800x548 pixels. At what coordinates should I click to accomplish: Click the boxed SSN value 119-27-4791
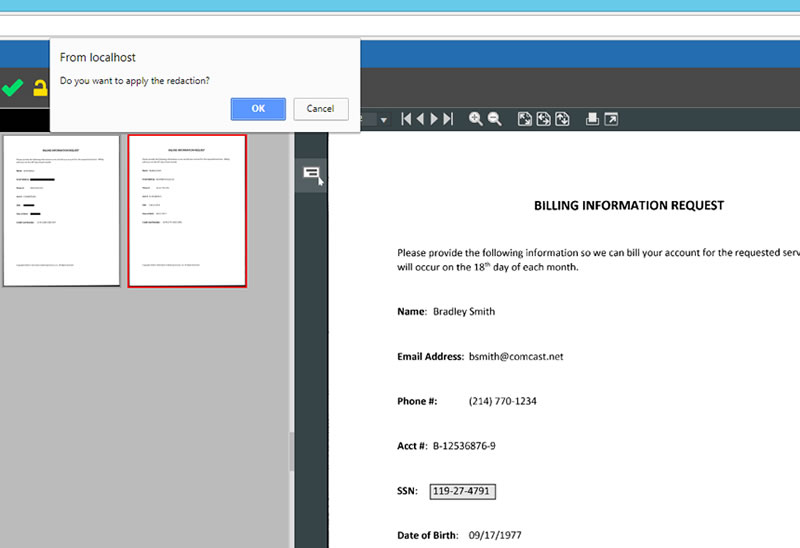coord(463,491)
